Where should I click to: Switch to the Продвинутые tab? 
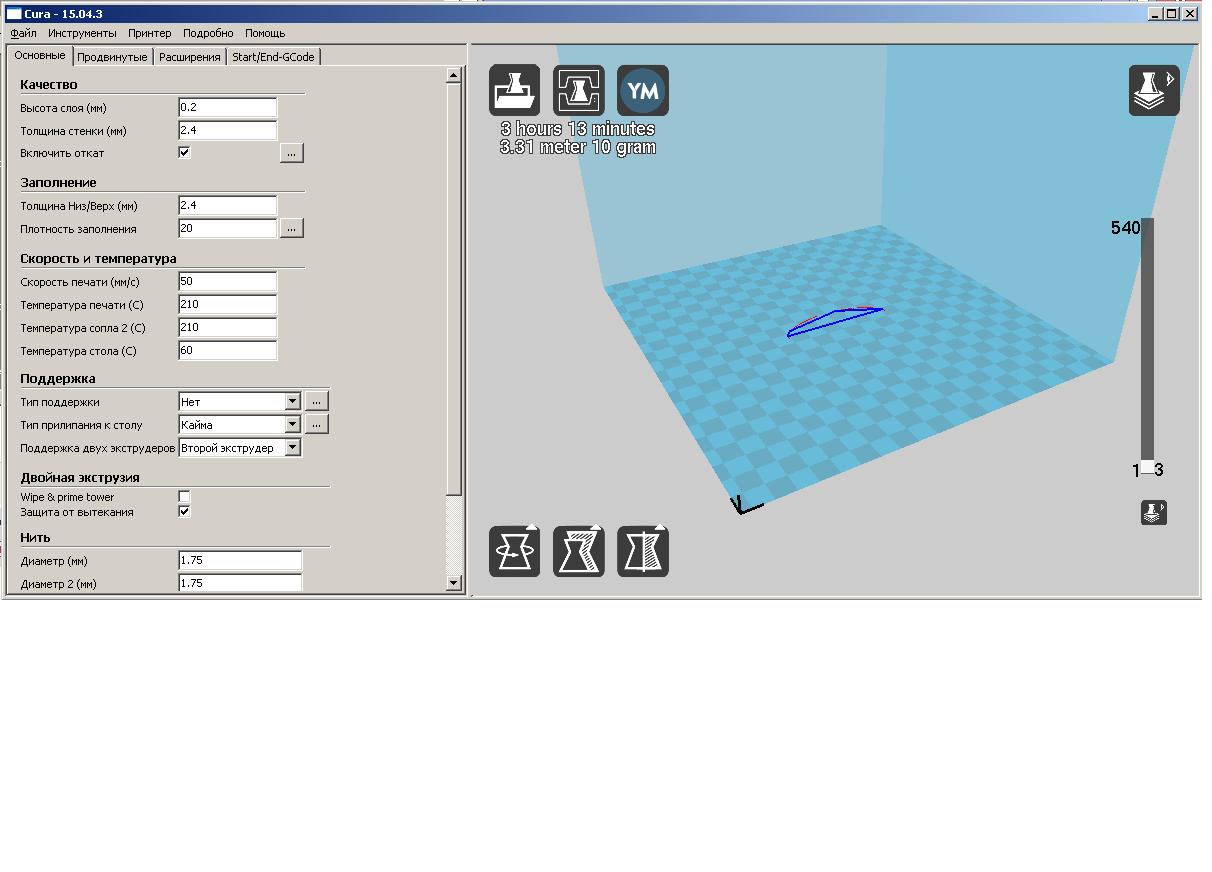[x=112, y=57]
